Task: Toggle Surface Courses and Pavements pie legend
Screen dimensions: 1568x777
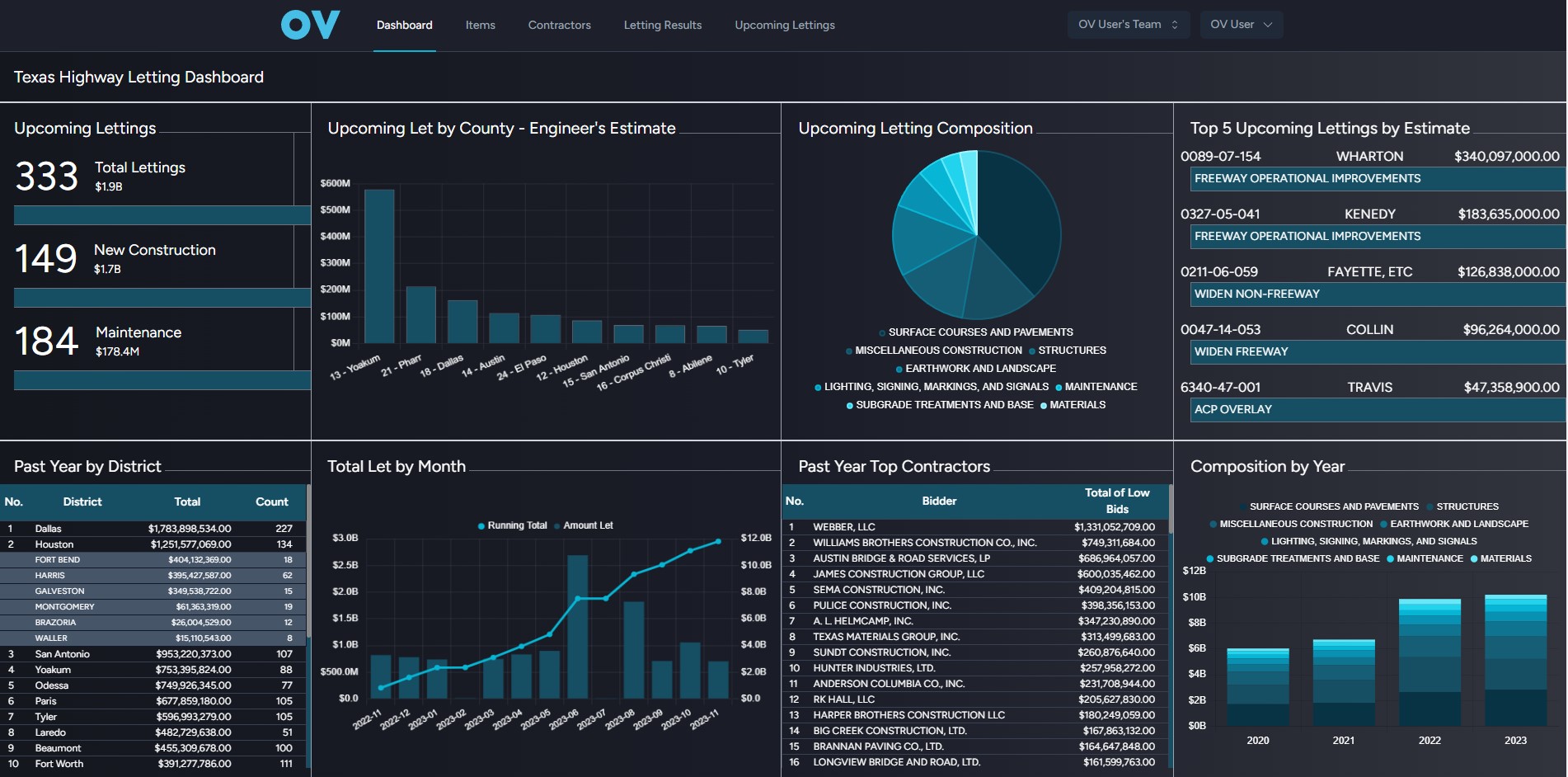Action: [975, 332]
